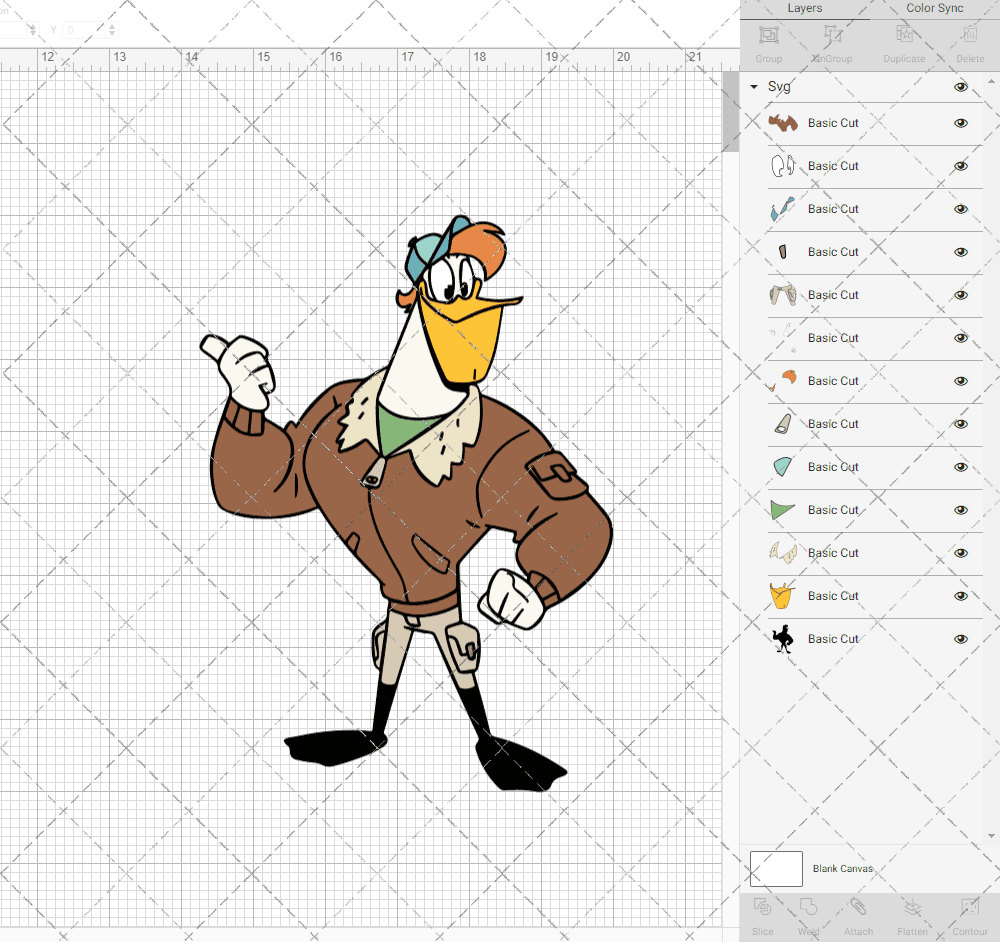This screenshot has width=1000, height=942.
Task: Hide the teal cap layer
Action: coord(961,467)
